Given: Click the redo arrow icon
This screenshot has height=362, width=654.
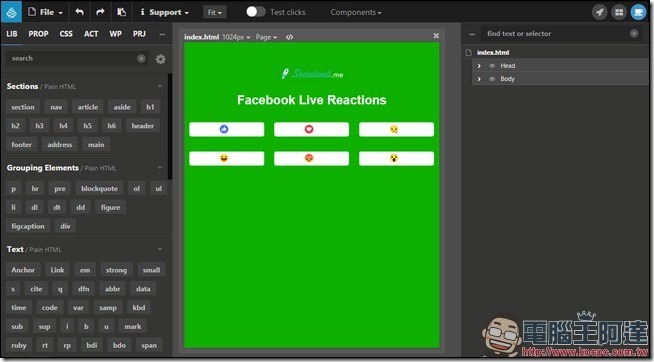Looking at the screenshot, I should point(100,12).
